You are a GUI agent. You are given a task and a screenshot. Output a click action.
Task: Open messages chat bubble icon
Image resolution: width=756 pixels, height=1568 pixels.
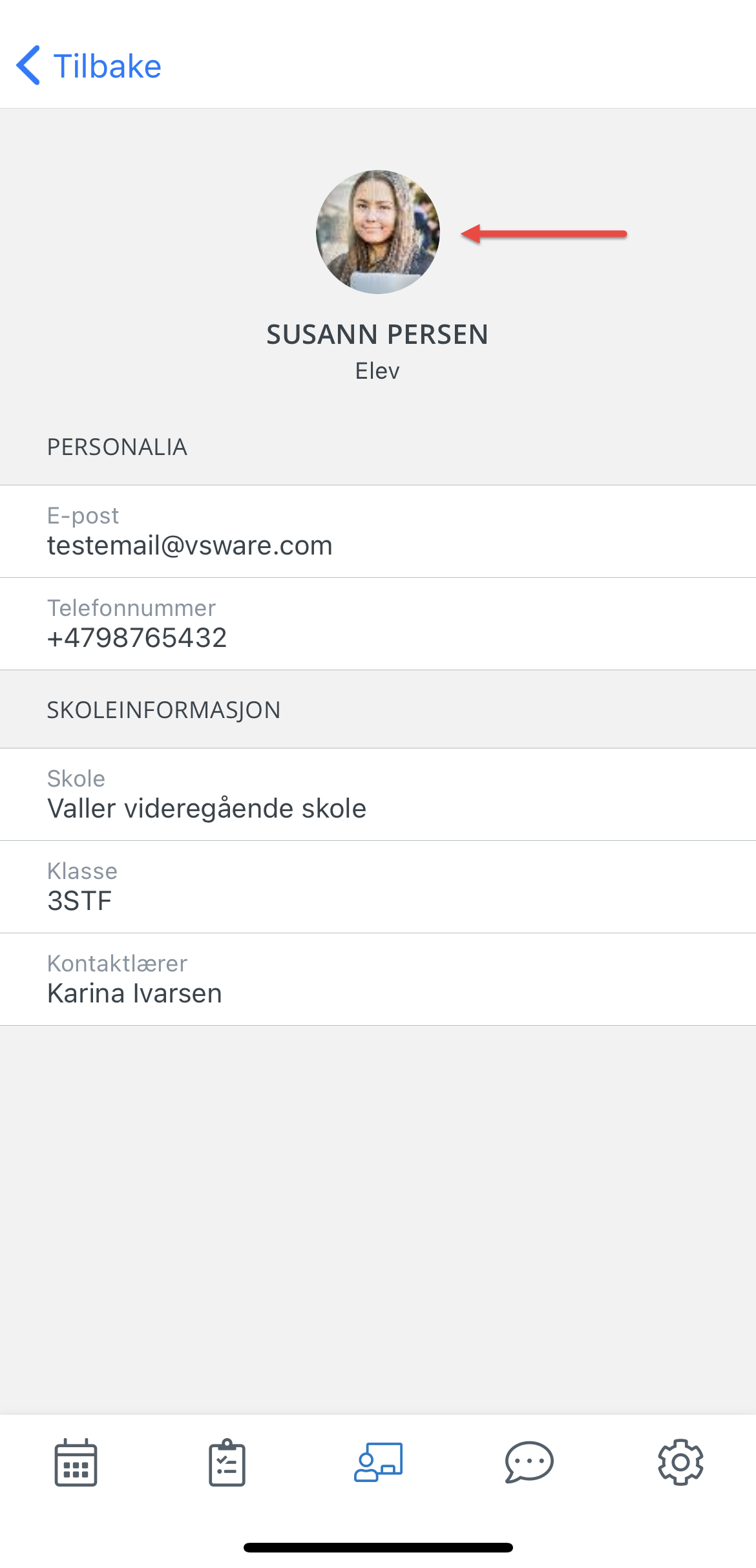[x=529, y=1462]
